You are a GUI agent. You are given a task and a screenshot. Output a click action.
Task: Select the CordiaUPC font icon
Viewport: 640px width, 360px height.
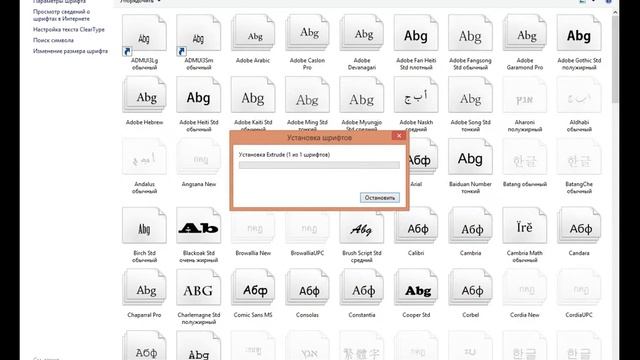coord(579,288)
